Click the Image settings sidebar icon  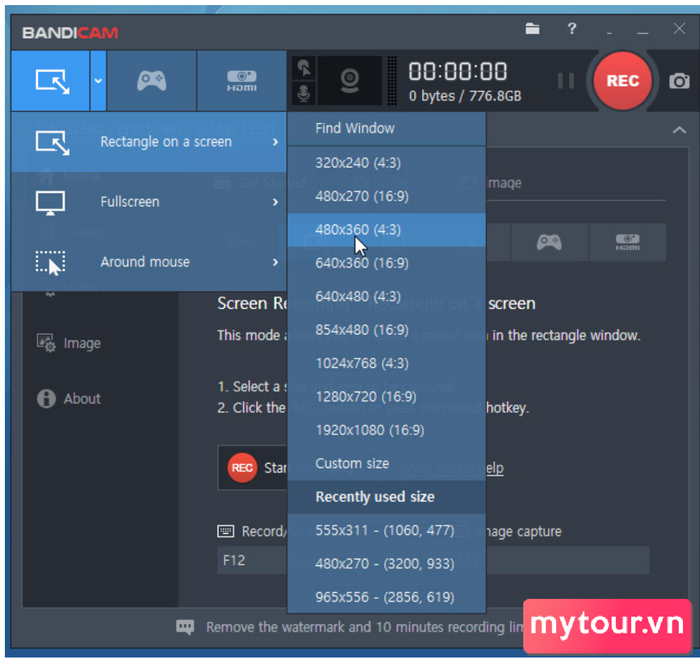[x=46, y=343]
